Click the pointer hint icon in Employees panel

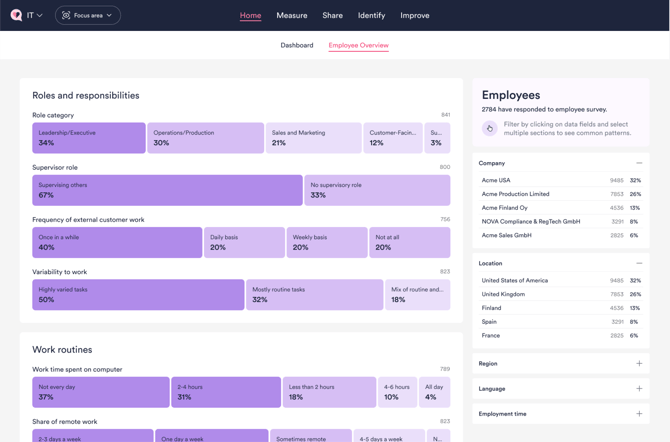pos(490,128)
